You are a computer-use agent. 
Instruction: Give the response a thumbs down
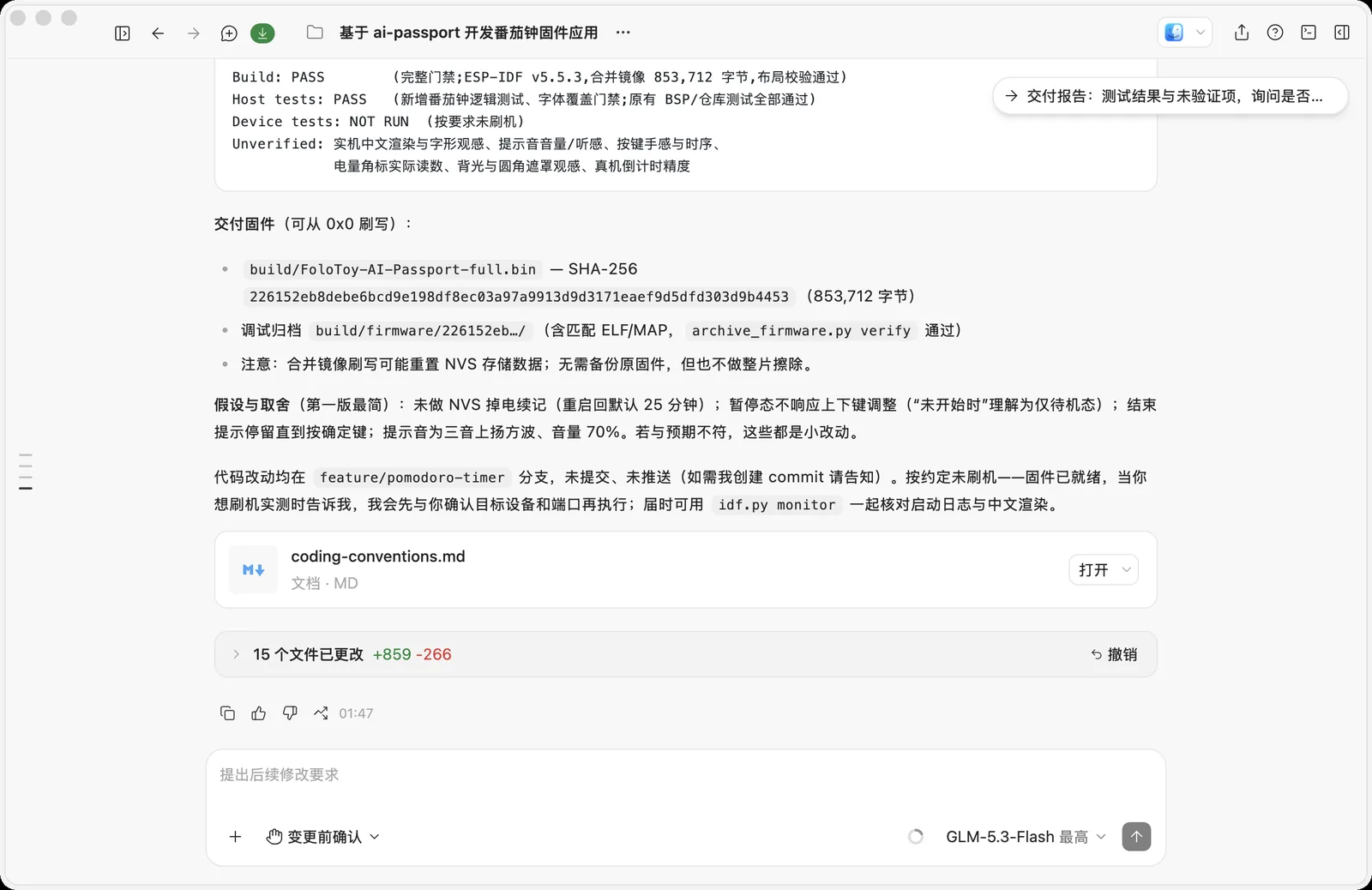[290, 713]
